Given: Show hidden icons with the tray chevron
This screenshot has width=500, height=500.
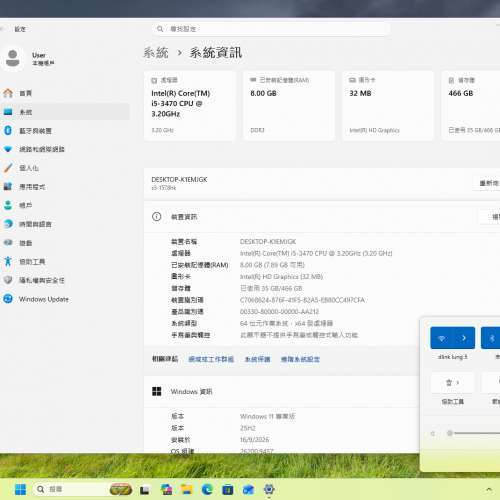Looking at the screenshot, I should pyautogui.click(x=489, y=489).
